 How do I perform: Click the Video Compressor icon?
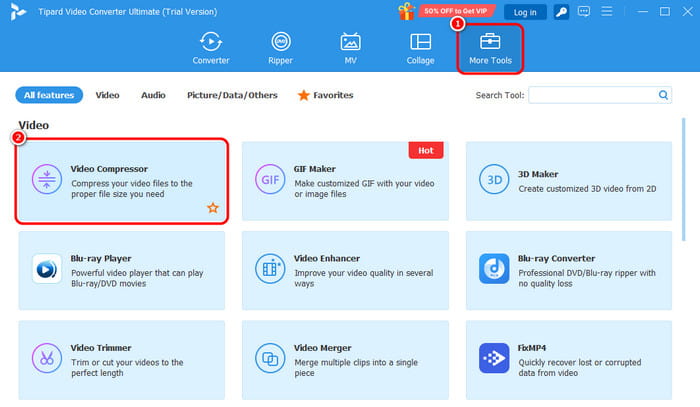[46, 179]
